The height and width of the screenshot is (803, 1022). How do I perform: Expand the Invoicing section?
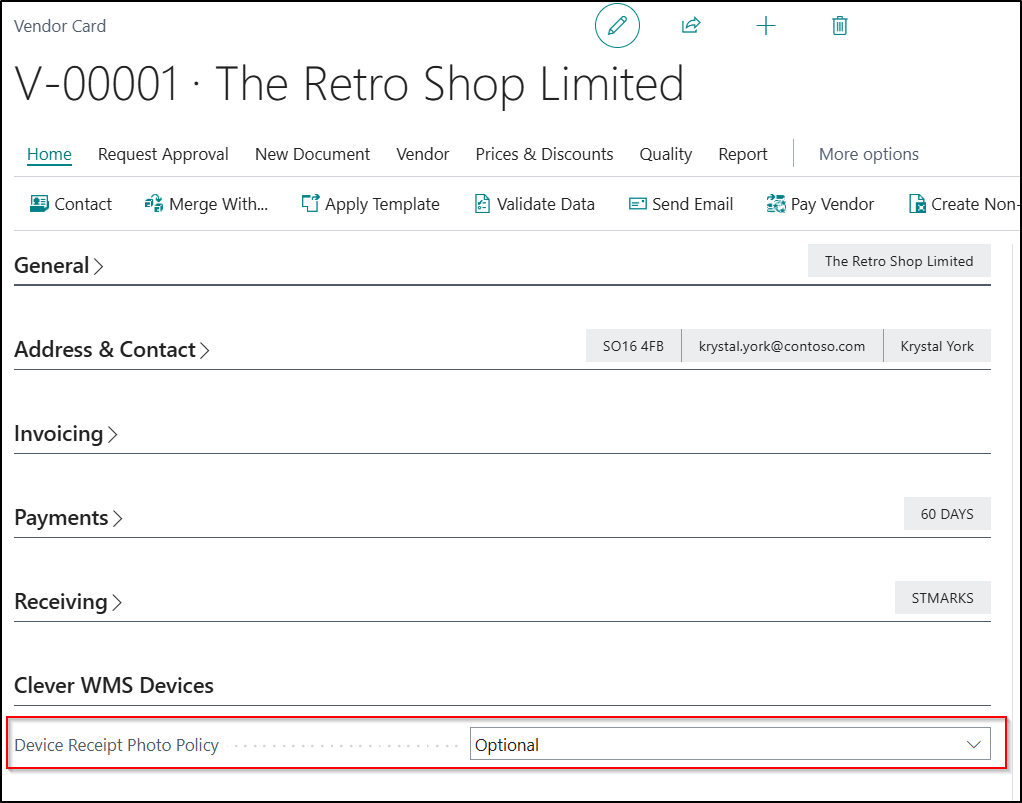(x=66, y=434)
